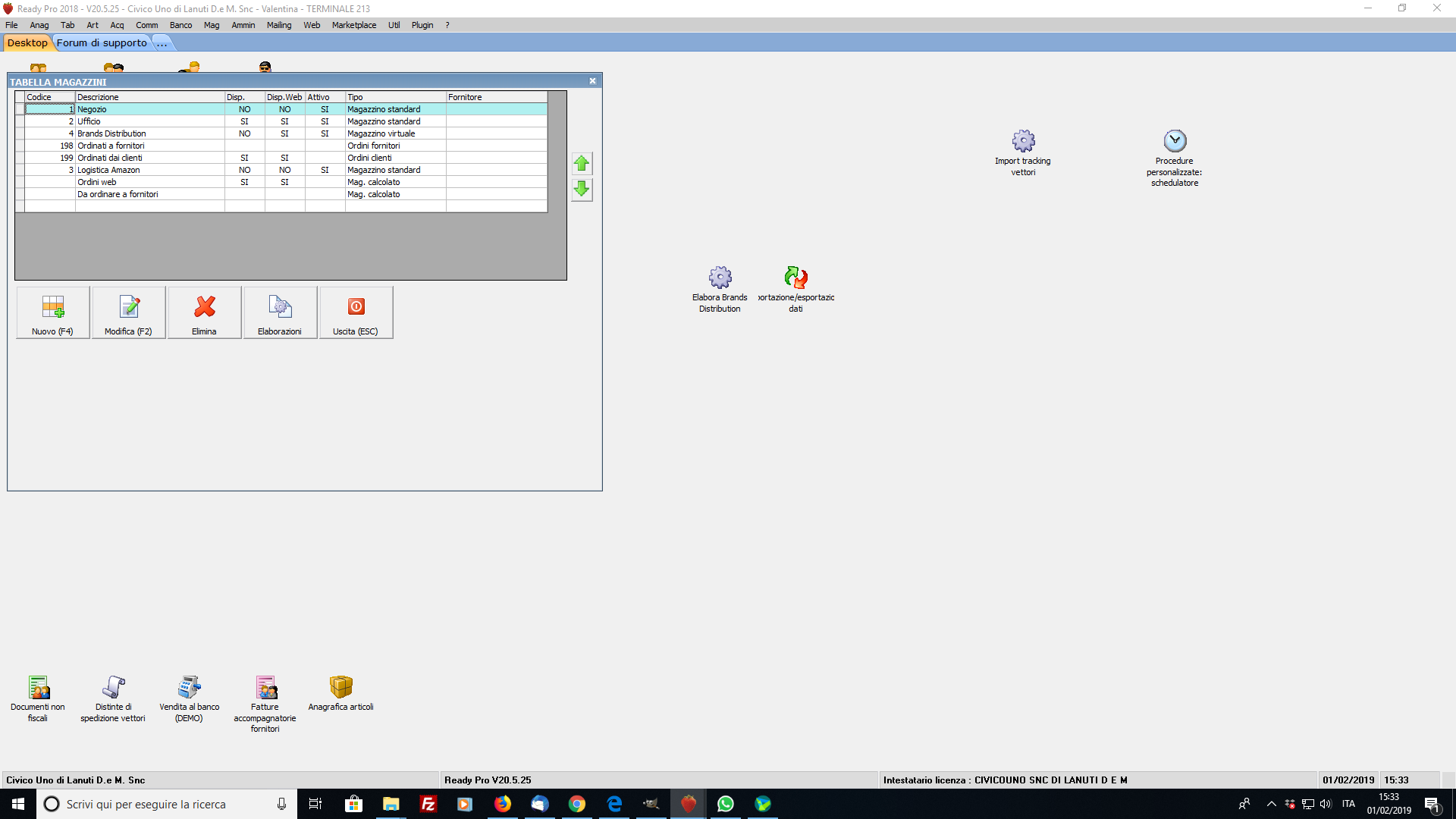
Task: Select Ordinati dai clienti row
Action: point(281,158)
